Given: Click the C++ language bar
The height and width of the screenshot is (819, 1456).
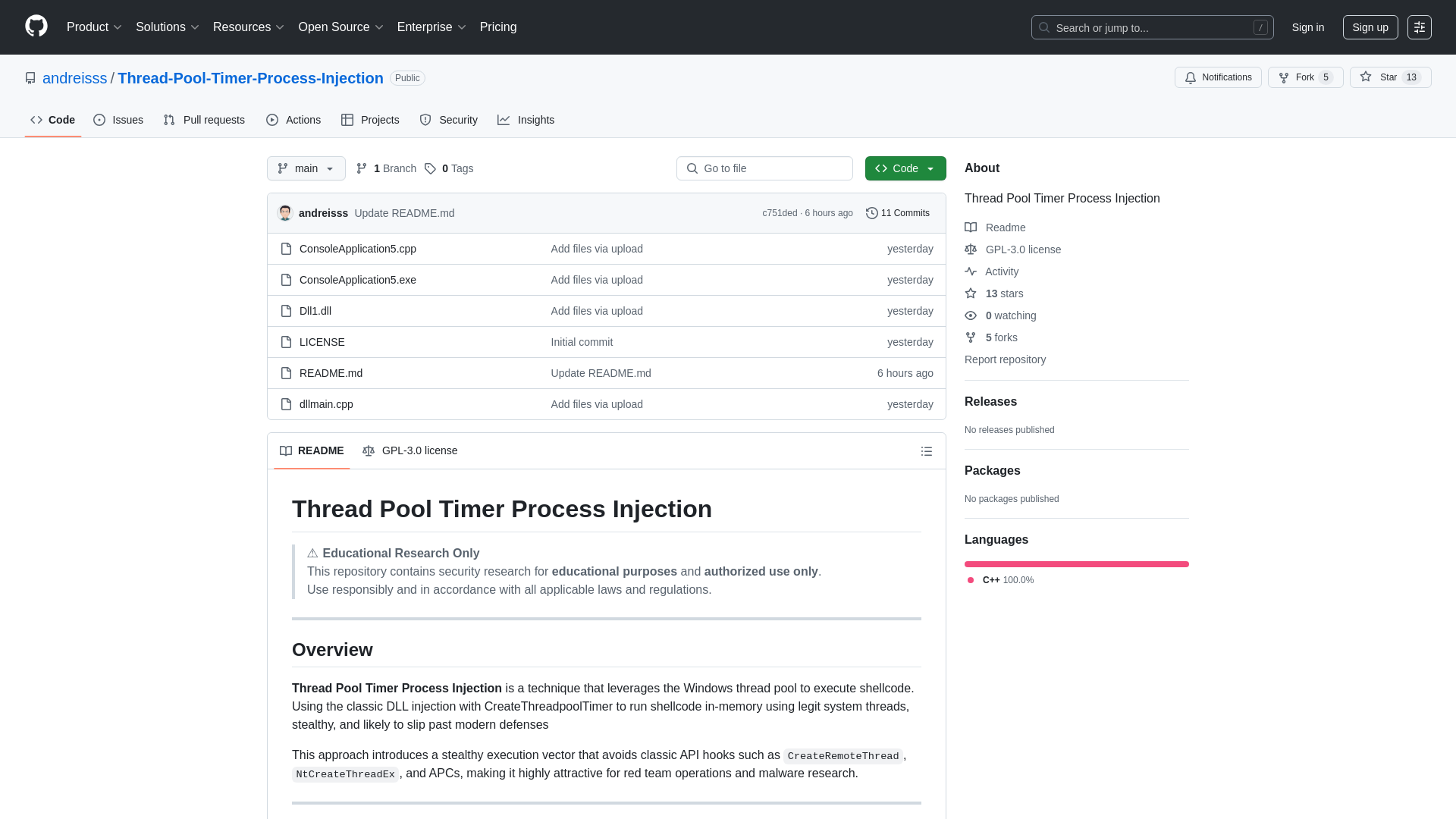Looking at the screenshot, I should 1077,564.
